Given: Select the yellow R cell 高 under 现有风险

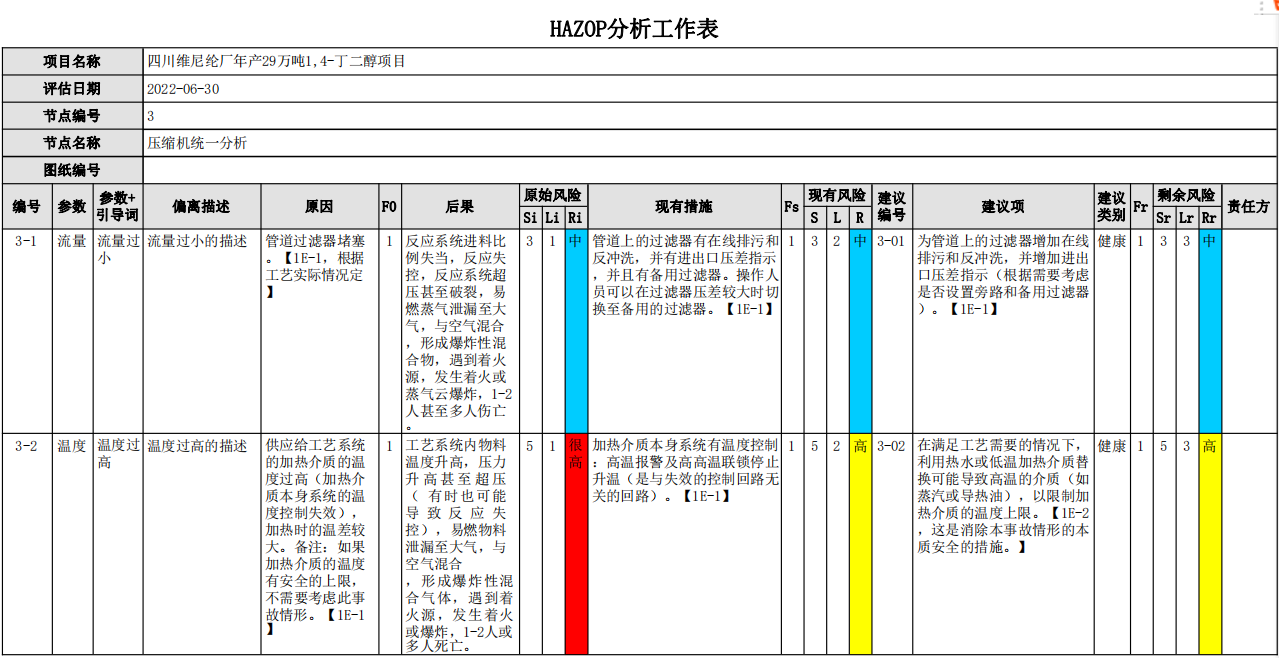Looking at the screenshot, I should tap(860, 544).
